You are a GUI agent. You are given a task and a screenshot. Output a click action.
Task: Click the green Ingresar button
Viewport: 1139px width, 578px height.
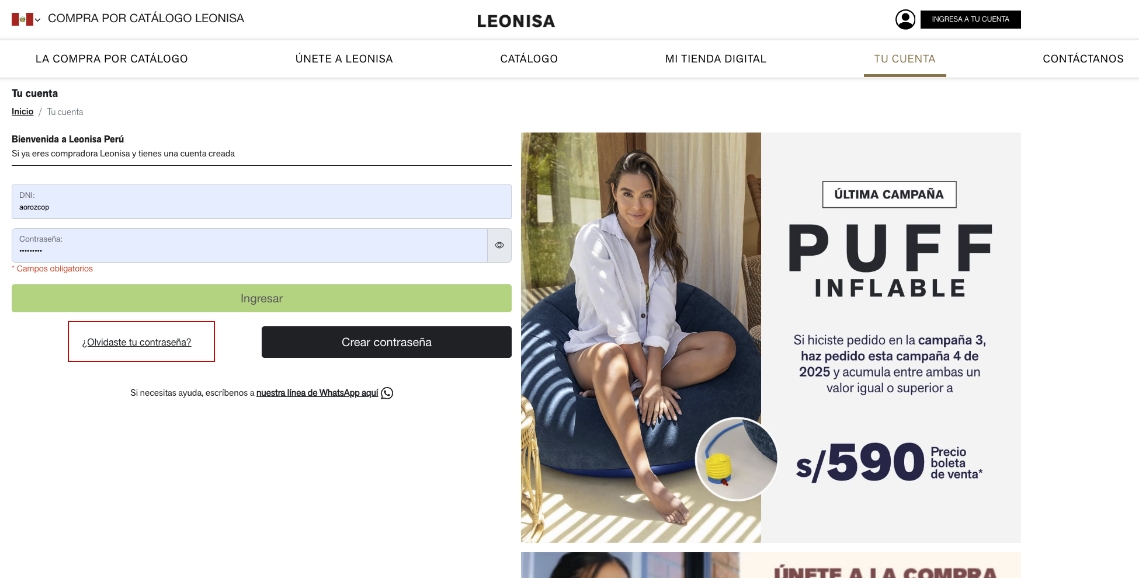pos(262,298)
